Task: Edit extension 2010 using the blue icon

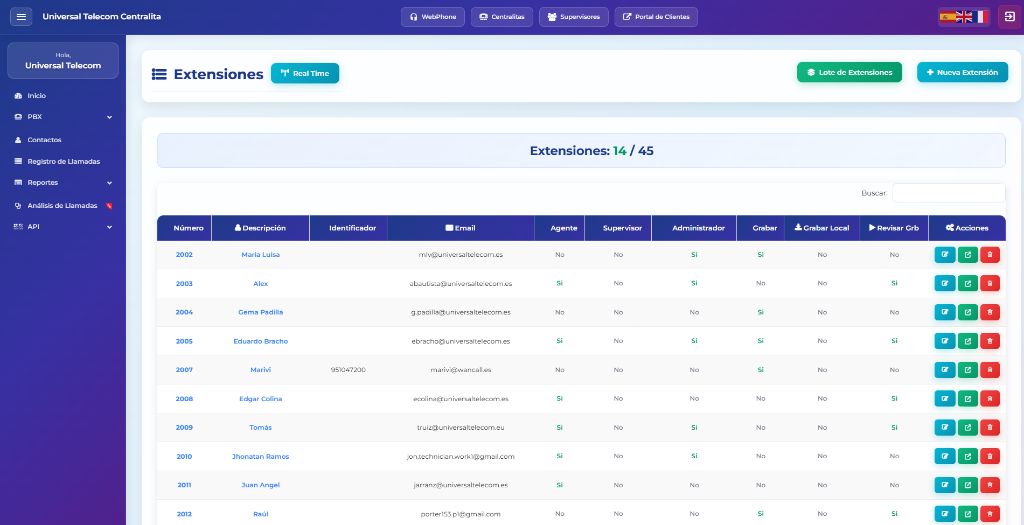Action: pyautogui.click(x=945, y=456)
